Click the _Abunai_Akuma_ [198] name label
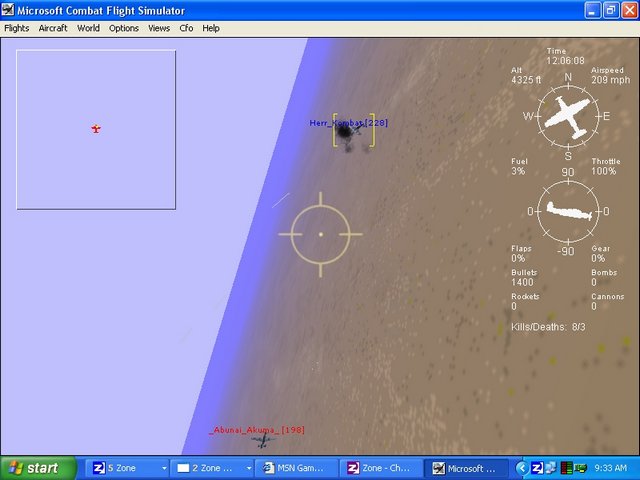The width and height of the screenshot is (640, 480). [257, 430]
